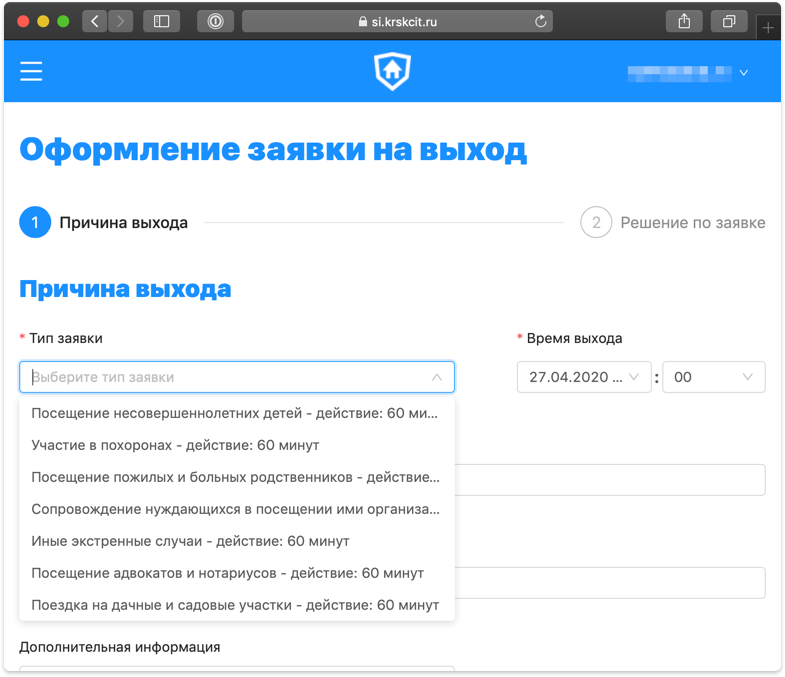This screenshot has height=677, width=785.
Task: Open the hamburger navigation menu
Action: [31, 71]
